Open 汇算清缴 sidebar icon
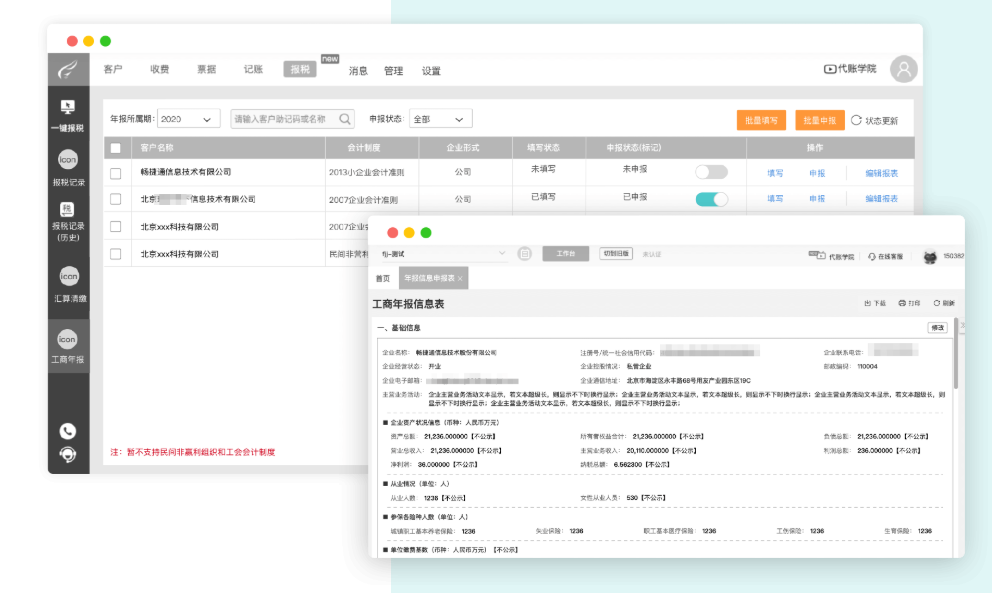 pyautogui.click(x=67, y=283)
